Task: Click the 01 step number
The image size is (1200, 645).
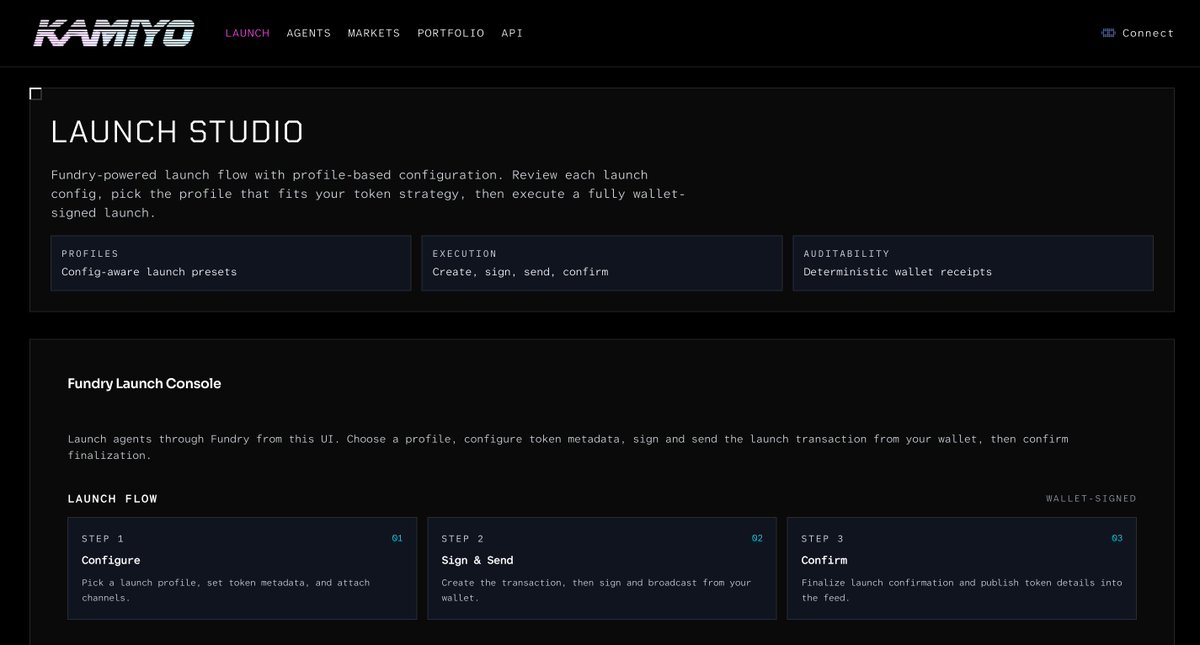Action: coord(397,538)
